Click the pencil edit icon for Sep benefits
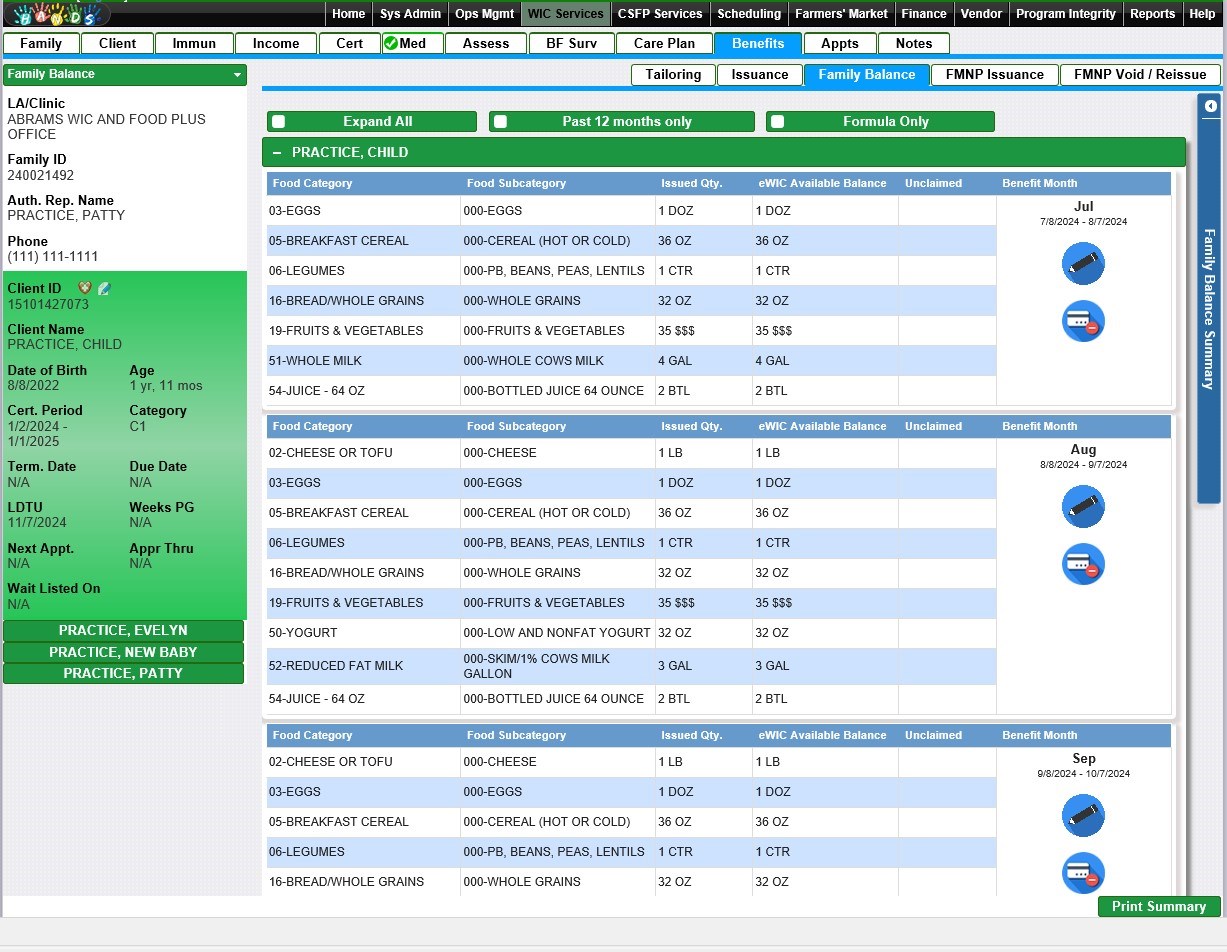 [x=1083, y=816]
